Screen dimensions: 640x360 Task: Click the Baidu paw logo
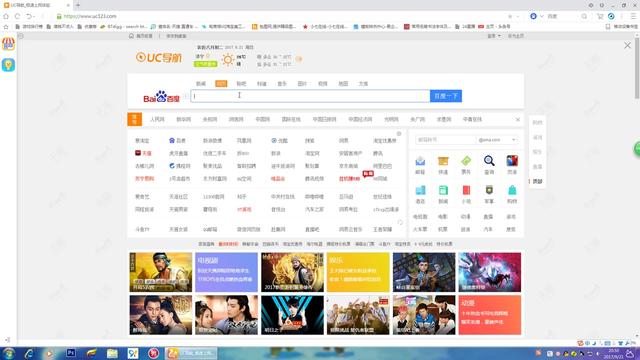[x=162, y=96]
